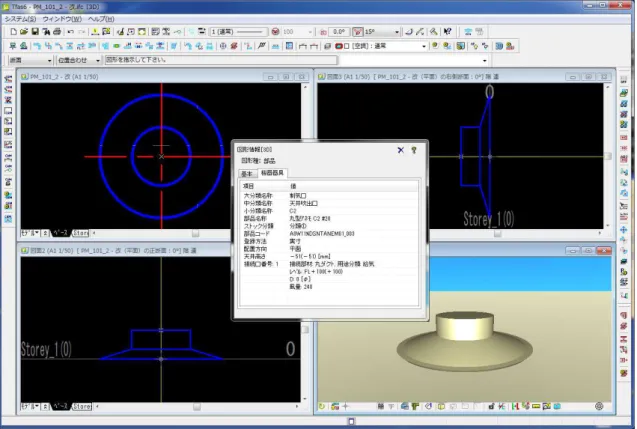Click the pan cross icon in the 3D view toolbar

(x=346, y=406)
